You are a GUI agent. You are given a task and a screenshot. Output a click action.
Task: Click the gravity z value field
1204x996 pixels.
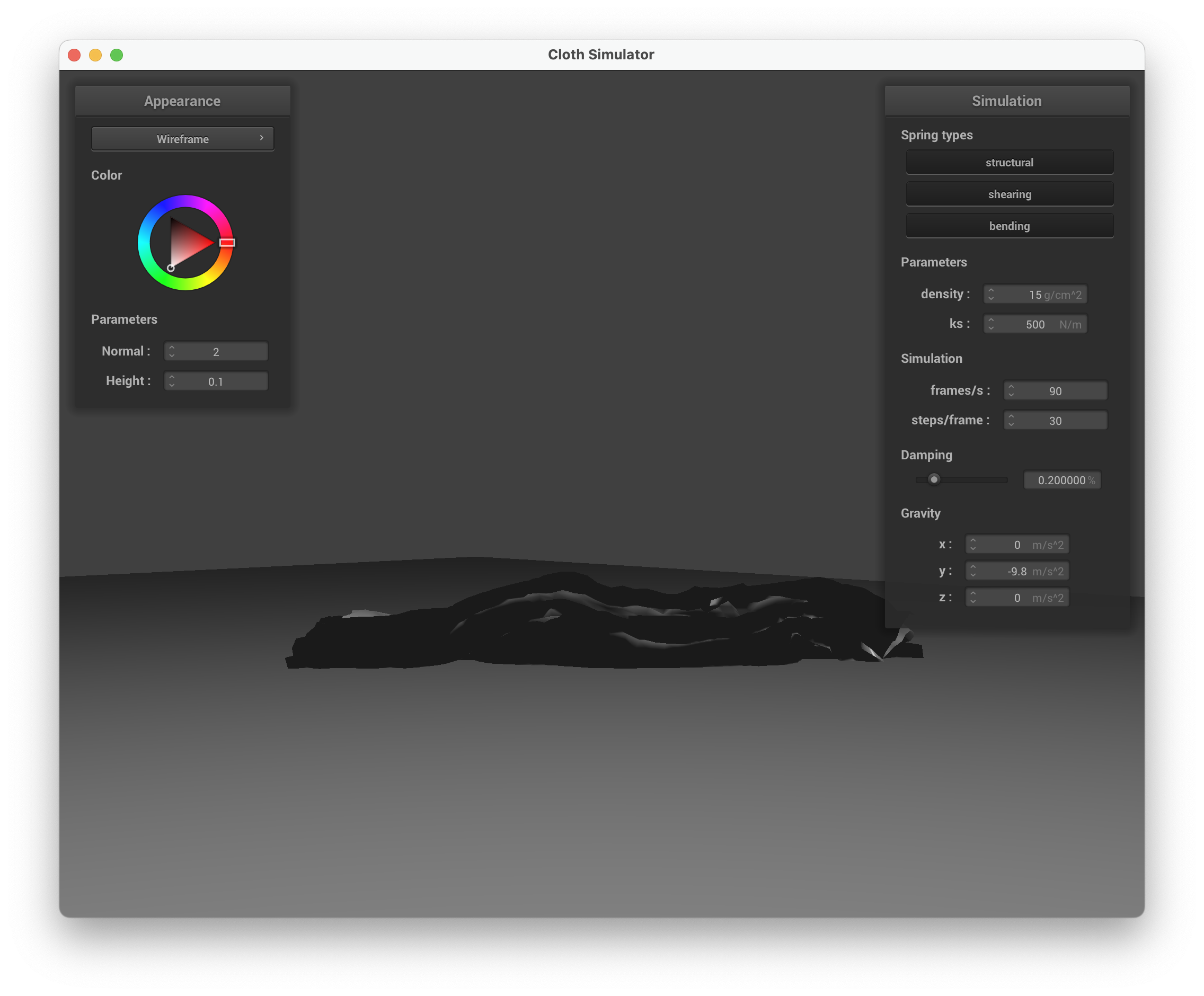coord(1016,598)
